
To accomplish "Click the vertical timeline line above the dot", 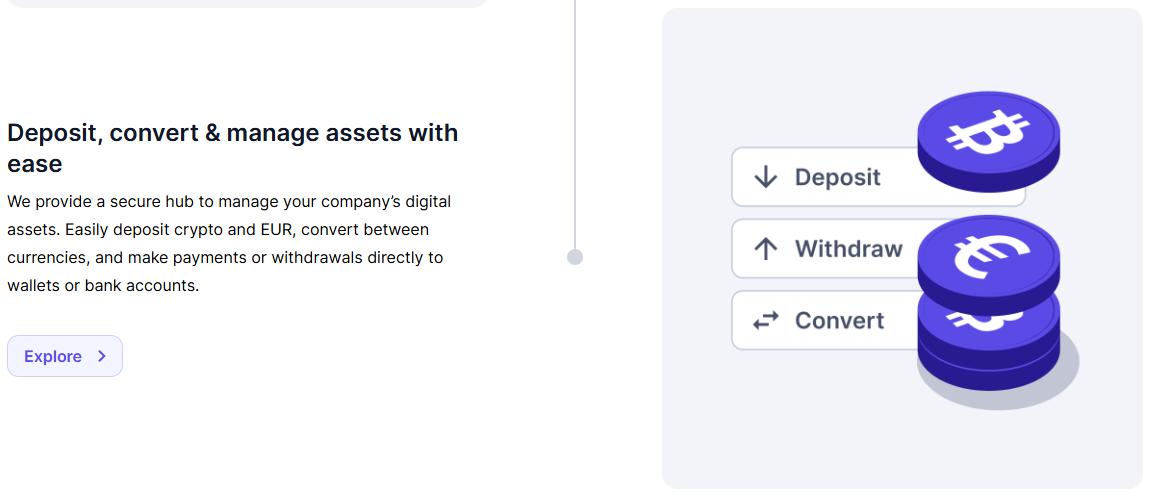I will pos(575,120).
